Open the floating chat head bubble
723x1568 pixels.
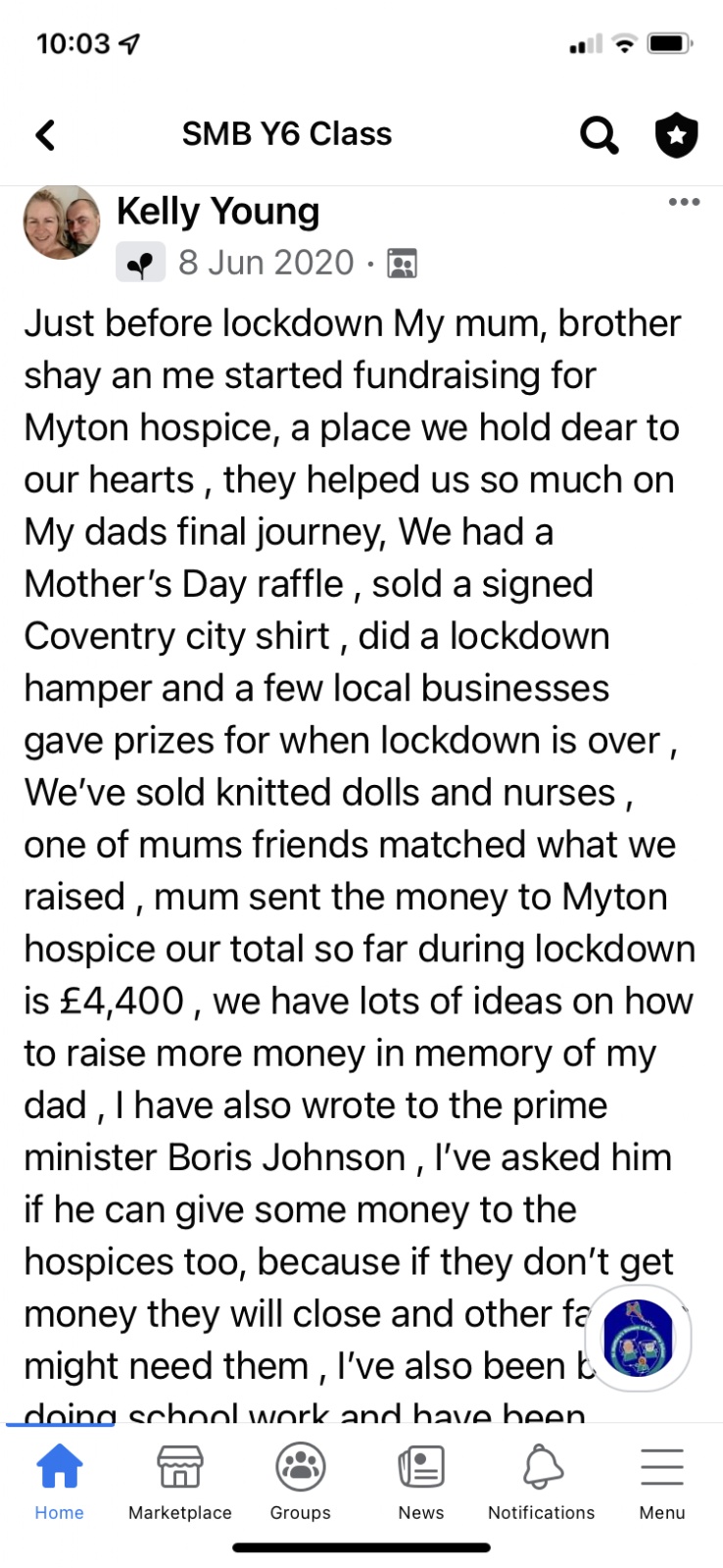pos(638,1339)
